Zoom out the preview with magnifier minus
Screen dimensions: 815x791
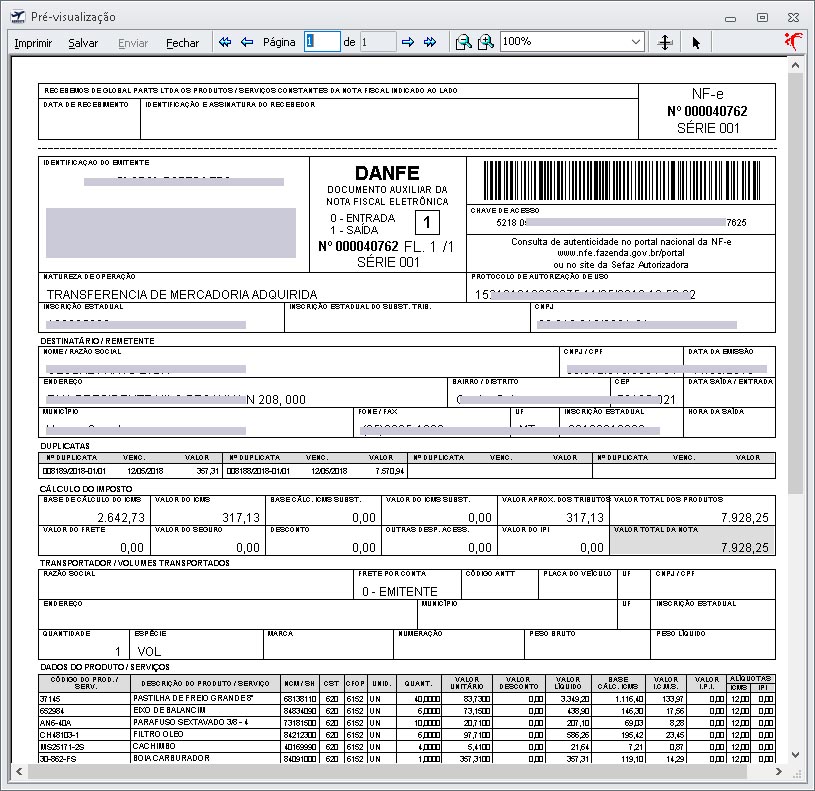[x=463, y=42]
